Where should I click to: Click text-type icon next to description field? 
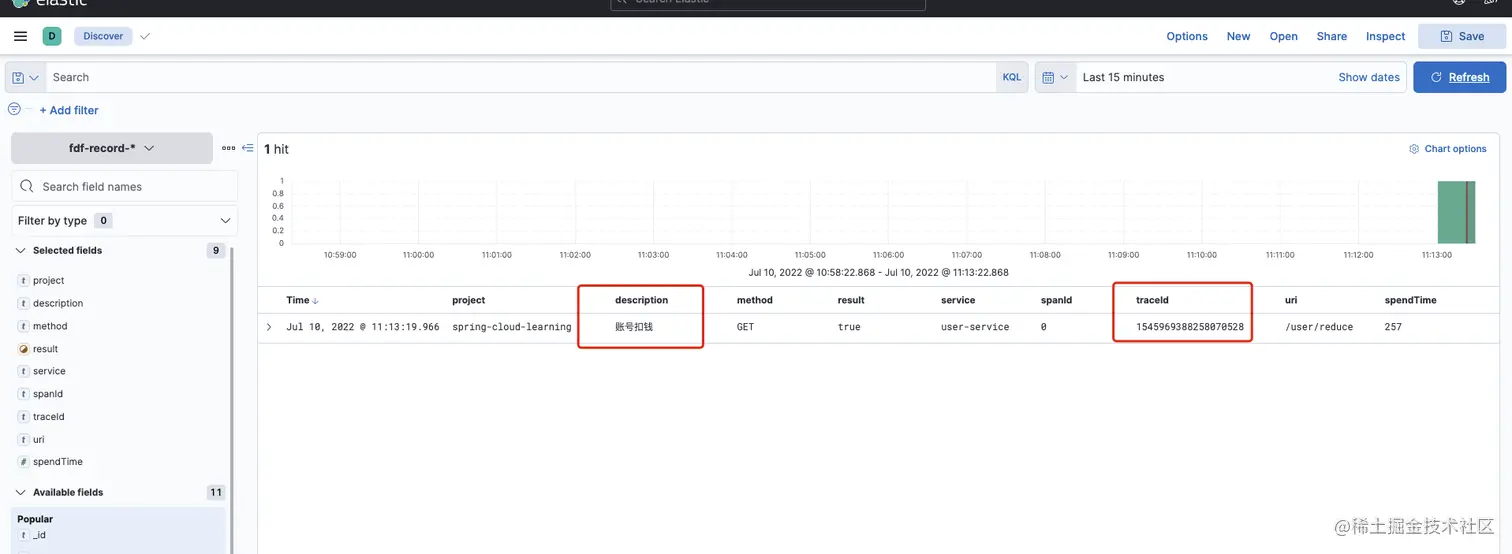(x=24, y=303)
